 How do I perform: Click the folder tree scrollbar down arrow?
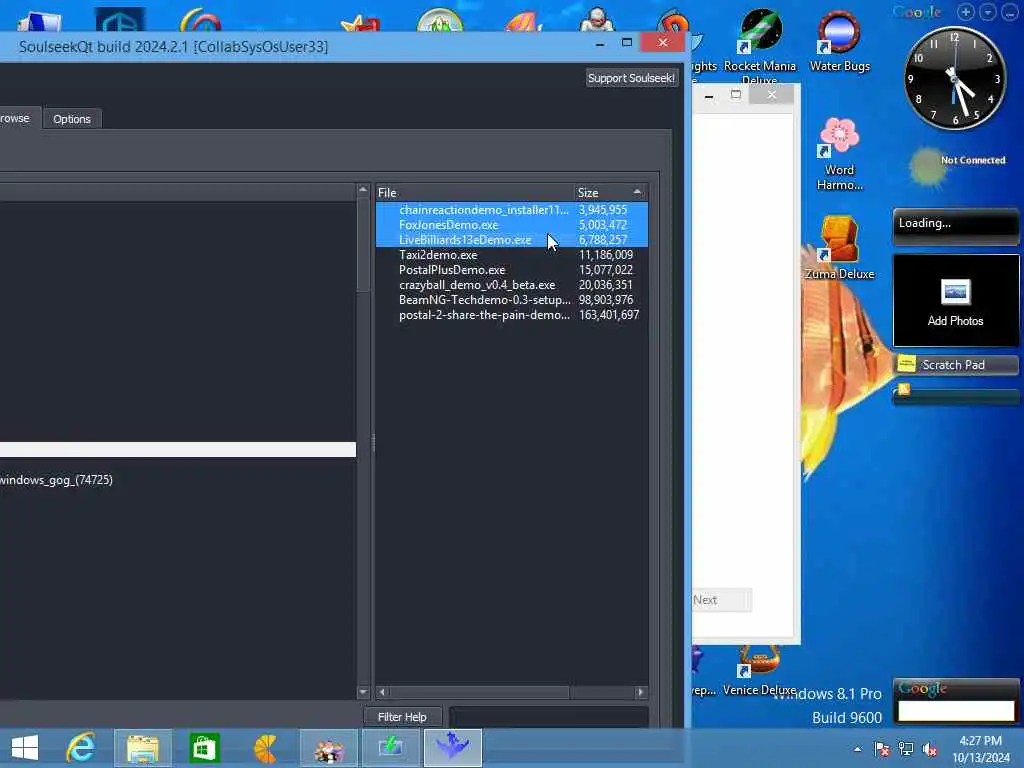point(363,692)
